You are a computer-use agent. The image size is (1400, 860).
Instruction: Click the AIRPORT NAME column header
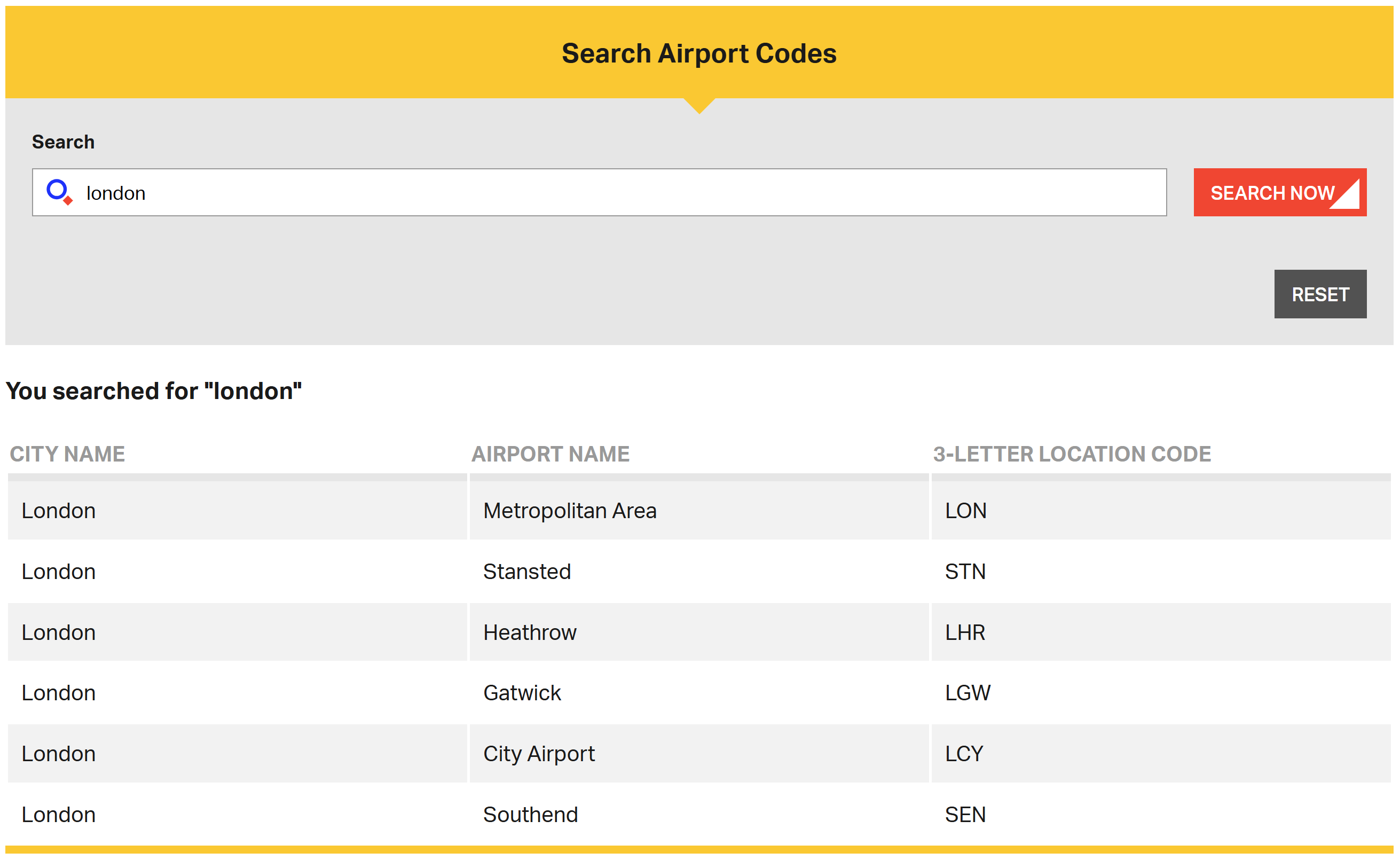point(549,454)
